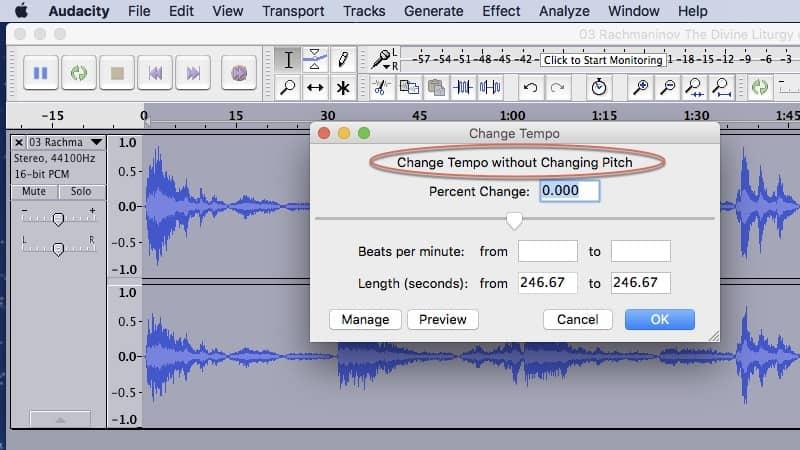The width and height of the screenshot is (800, 450).
Task: Click the Pause transport button
Action: point(40,73)
